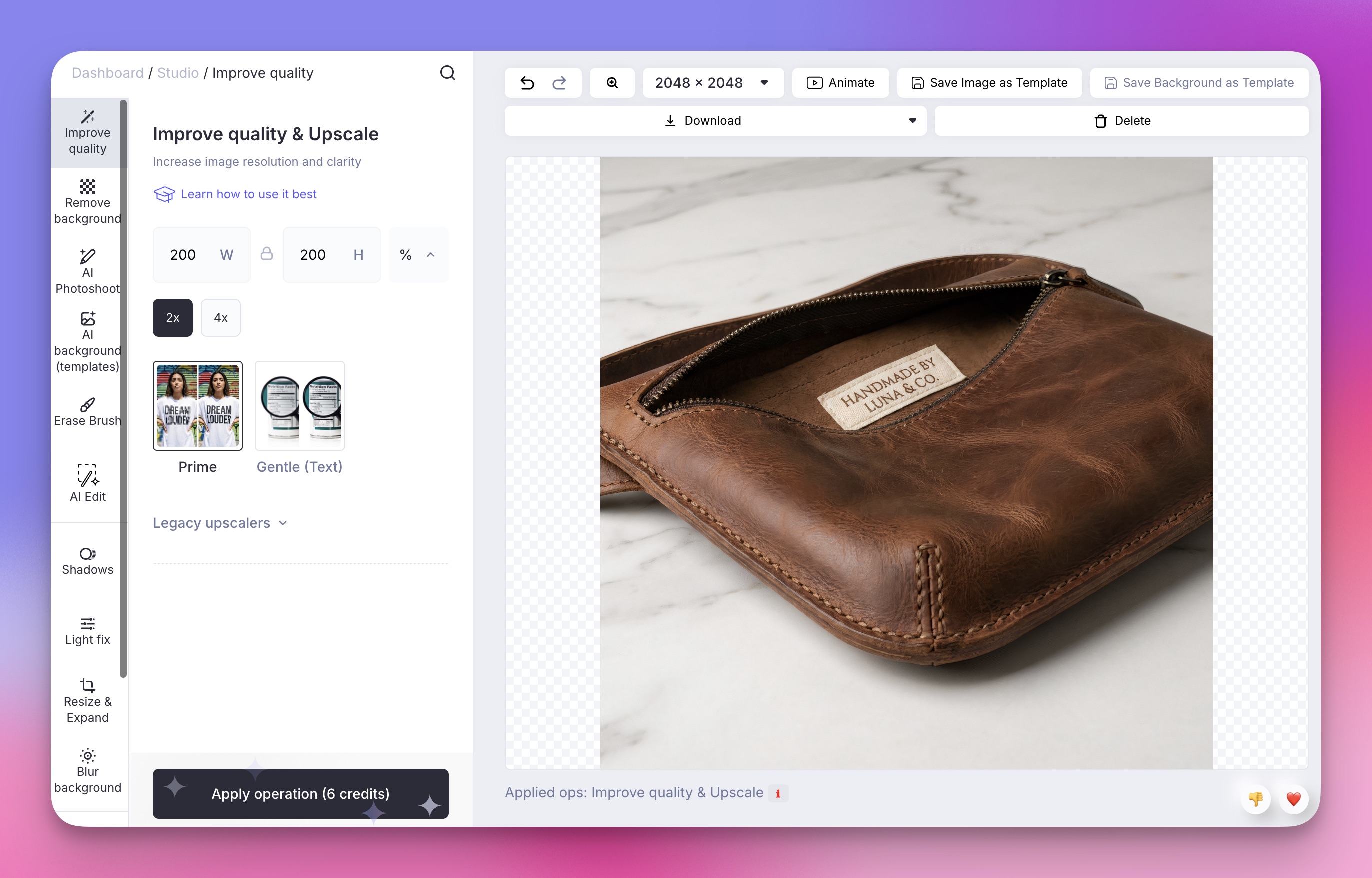Image resolution: width=1372 pixels, height=878 pixels.
Task: Select the 4x upscale option
Action: (x=220, y=317)
